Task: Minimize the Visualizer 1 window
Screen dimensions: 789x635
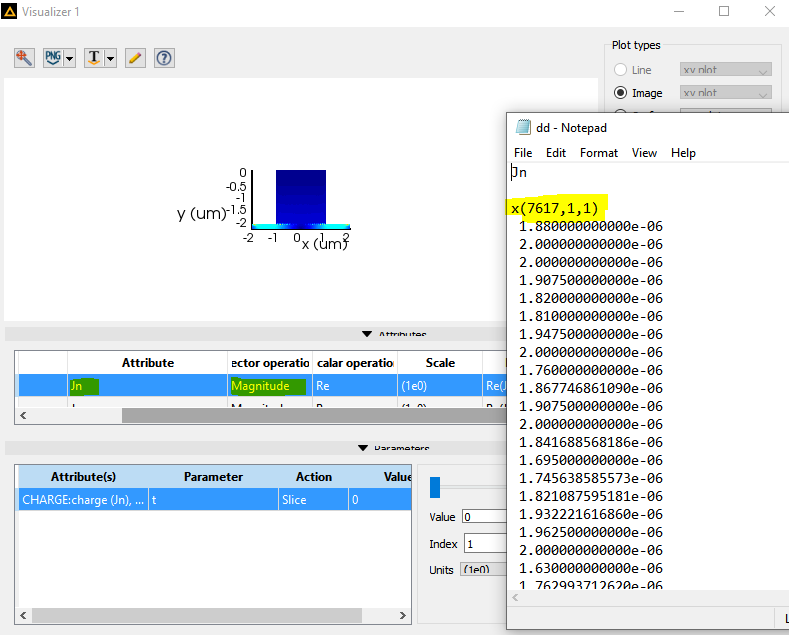Action: 679,11
